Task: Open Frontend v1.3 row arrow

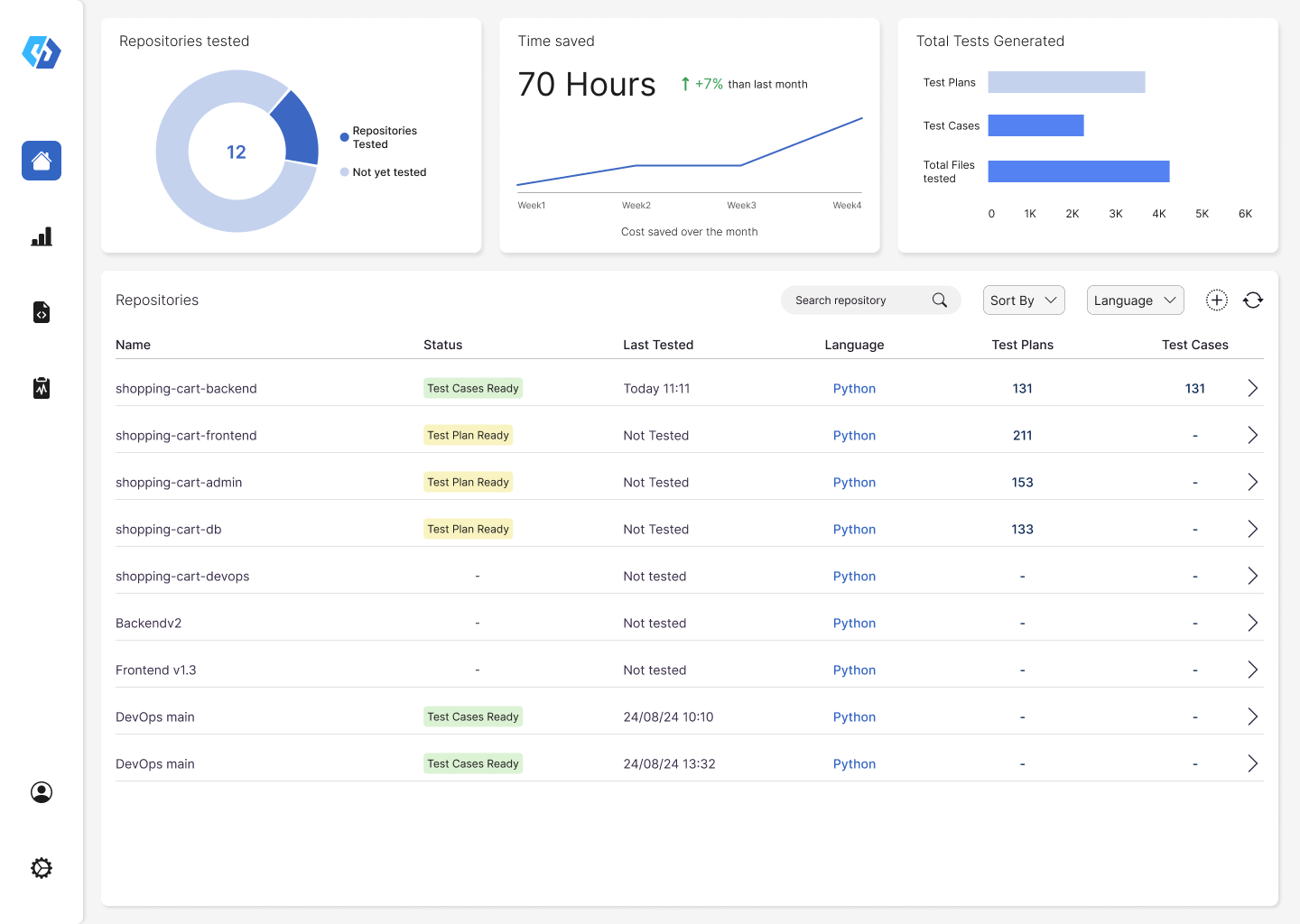Action: tap(1252, 670)
